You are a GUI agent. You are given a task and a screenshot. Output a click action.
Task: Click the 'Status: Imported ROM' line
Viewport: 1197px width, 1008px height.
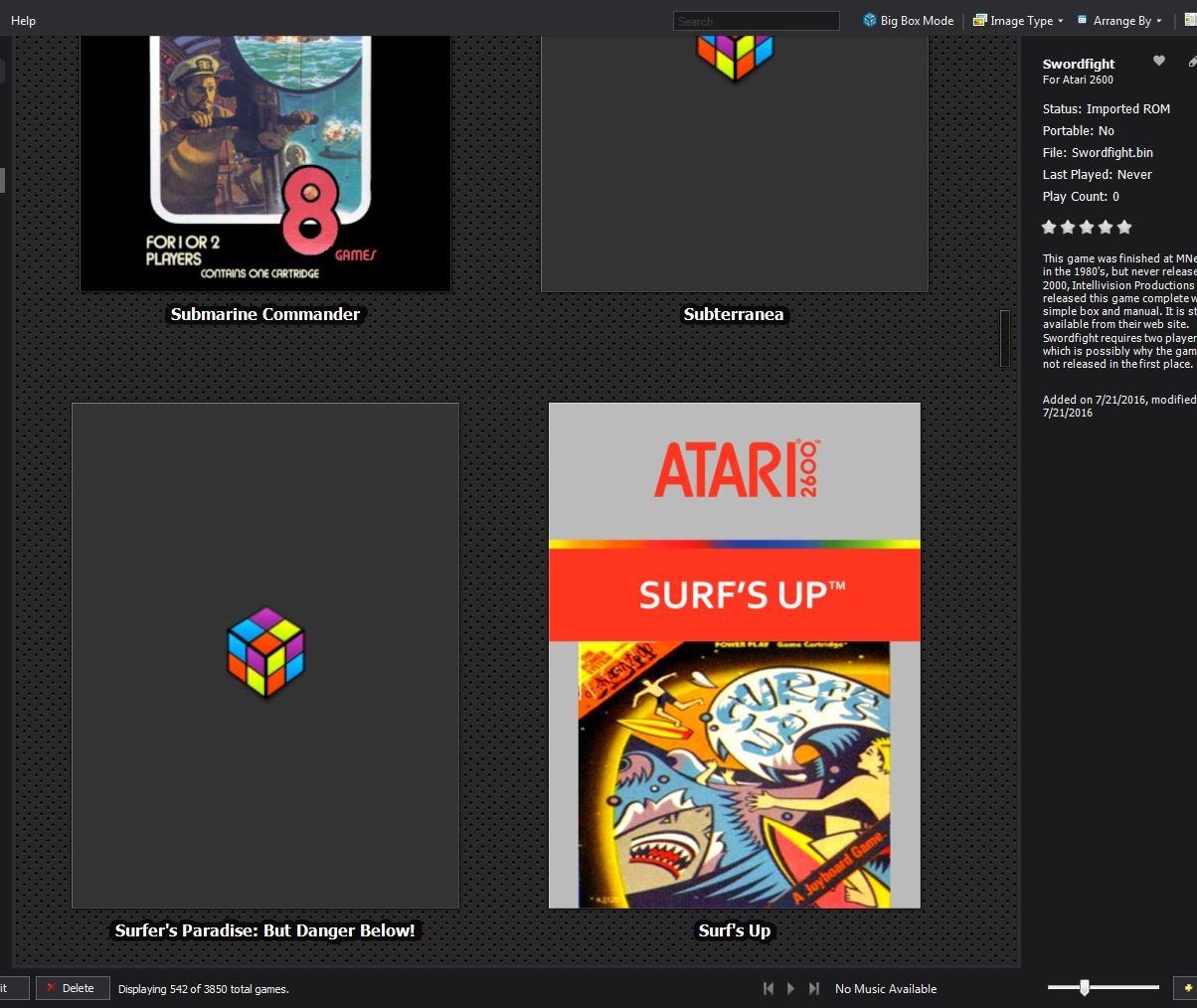coord(1107,109)
